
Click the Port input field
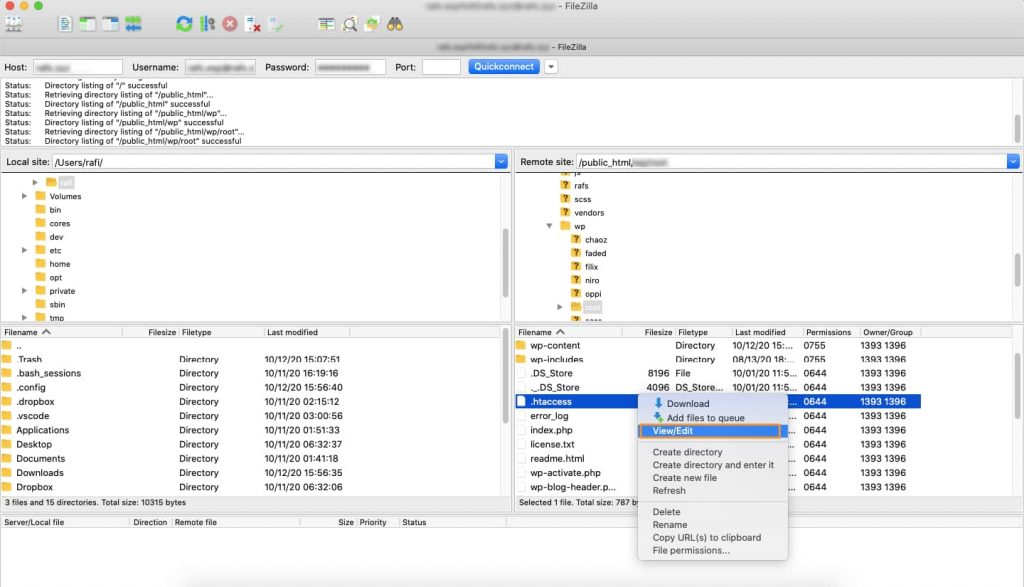coord(441,67)
